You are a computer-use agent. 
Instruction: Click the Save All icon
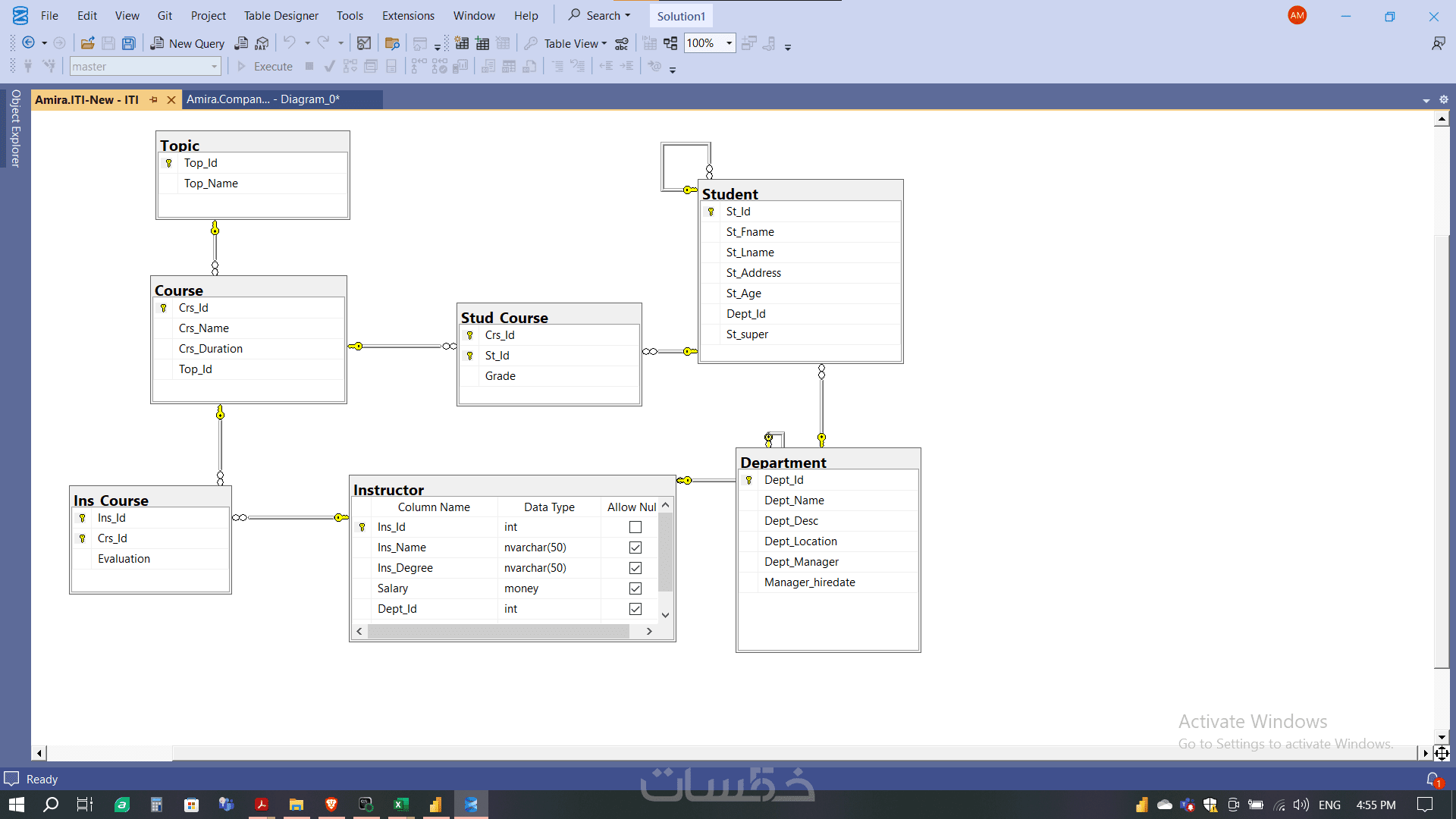[129, 43]
